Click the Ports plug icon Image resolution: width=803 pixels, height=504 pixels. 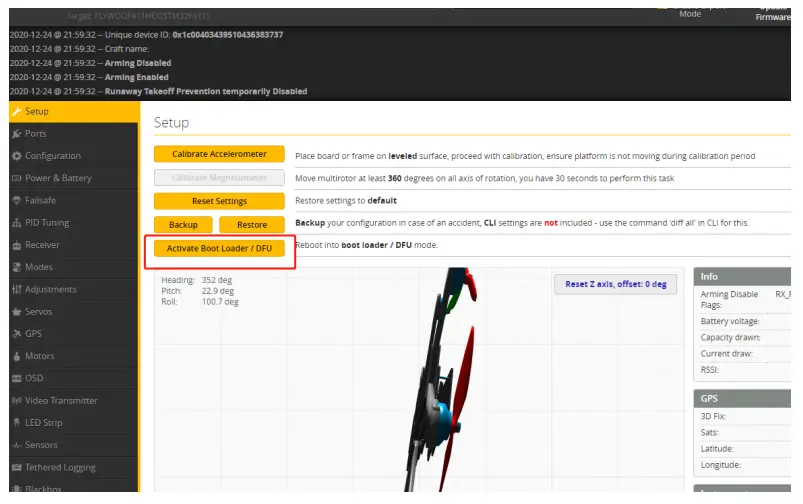point(16,134)
